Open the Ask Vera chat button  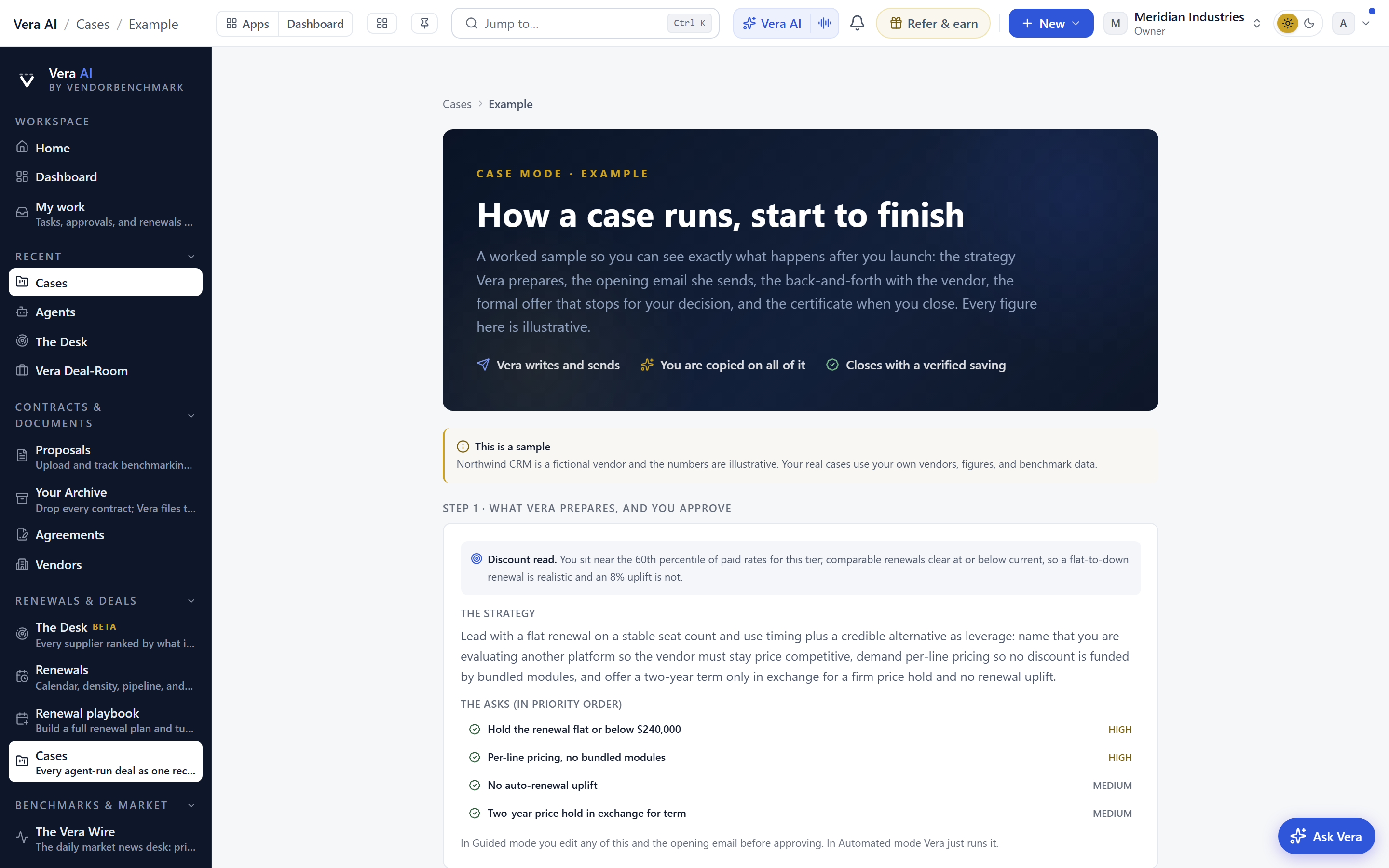coord(1326,837)
